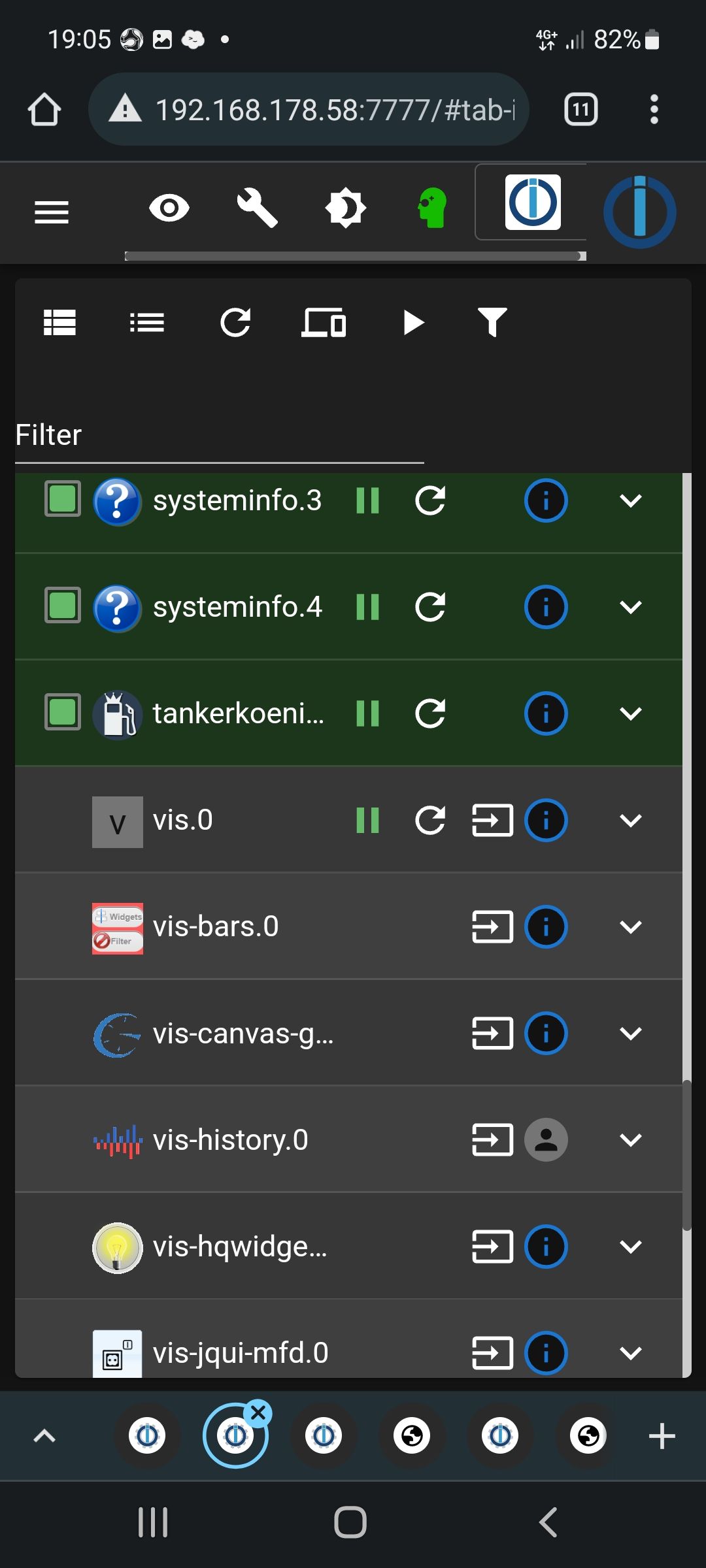Screen dimensions: 706x1568
Task: Add a new browser tab with plus
Action: pos(662,1436)
